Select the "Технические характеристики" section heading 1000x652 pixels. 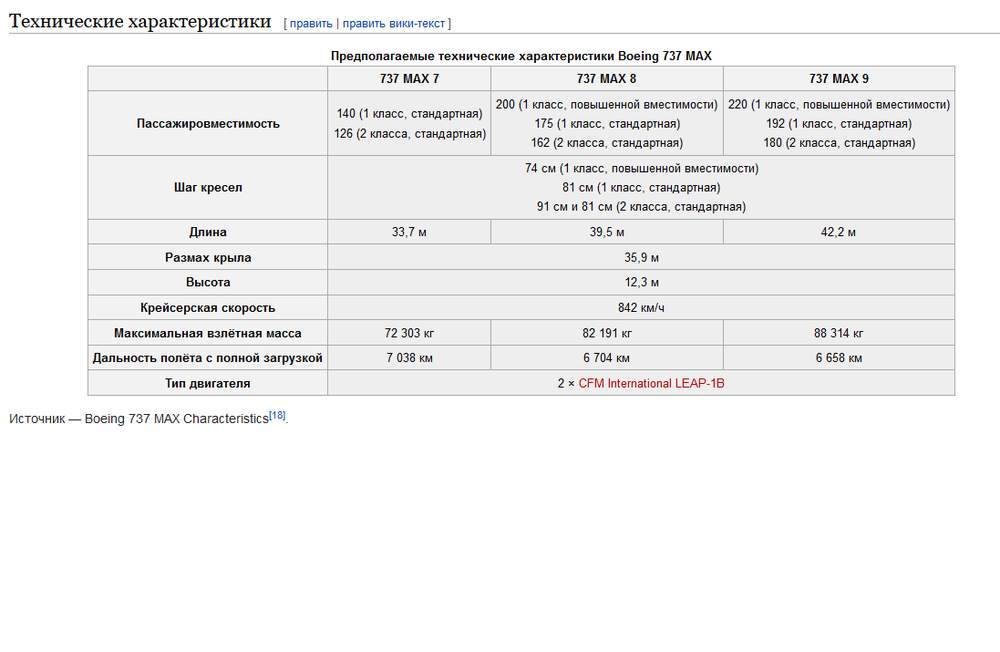(140, 21)
